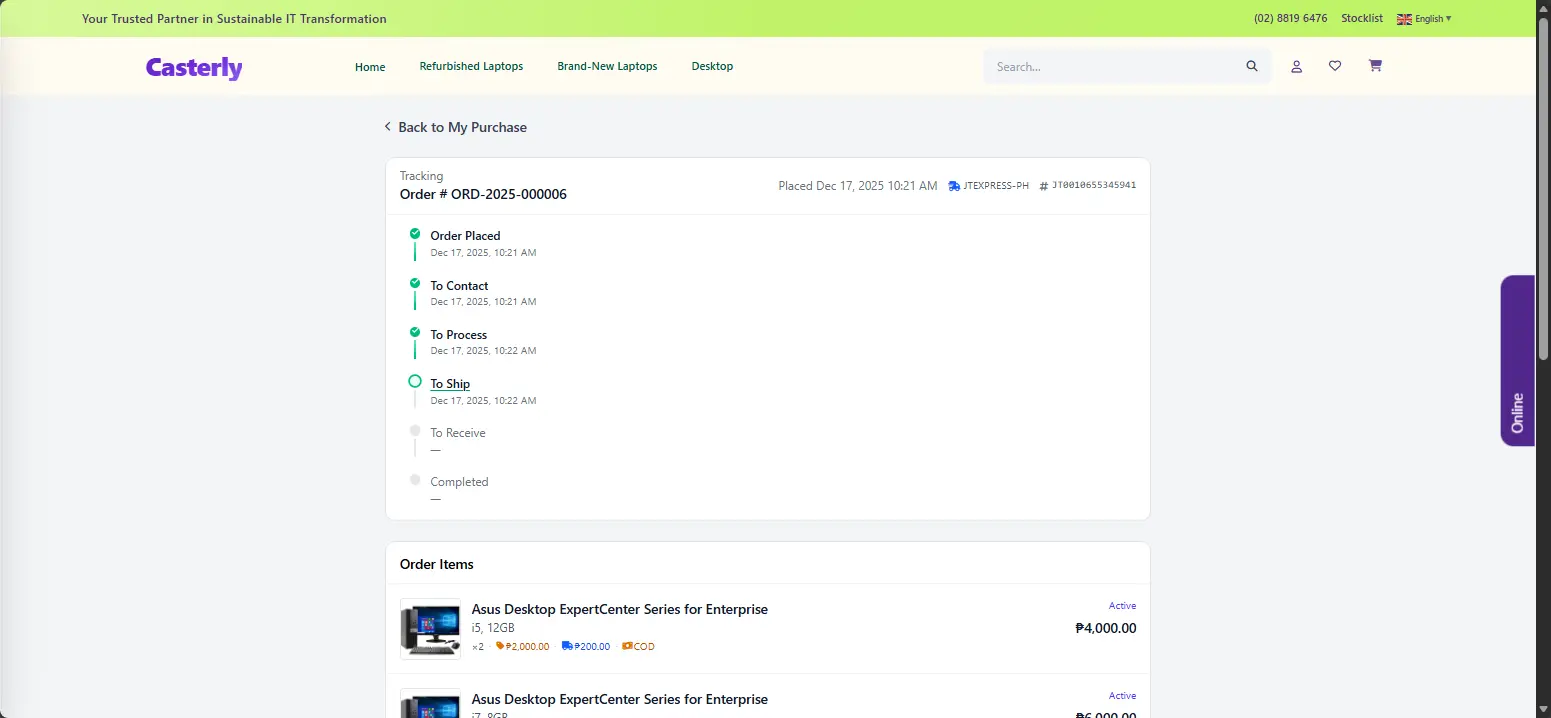Click the JTEXPRESS-PH courier truck icon
Screen dimensions: 1551x718
(954, 186)
